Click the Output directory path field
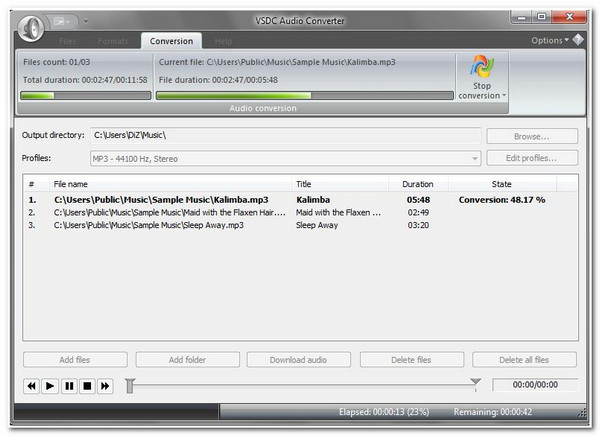 (285, 136)
